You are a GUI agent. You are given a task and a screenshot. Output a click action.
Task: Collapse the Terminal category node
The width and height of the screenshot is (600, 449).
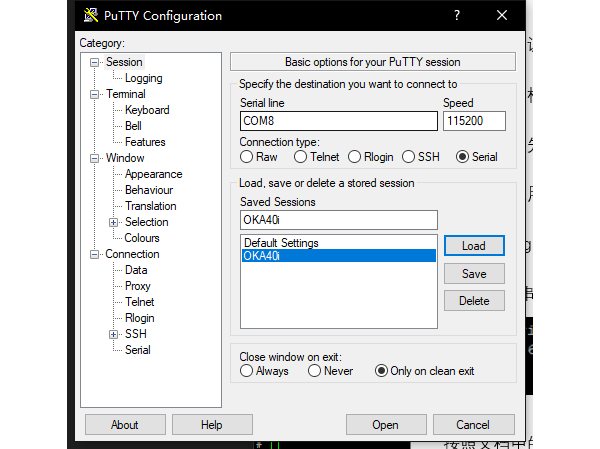point(95,94)
